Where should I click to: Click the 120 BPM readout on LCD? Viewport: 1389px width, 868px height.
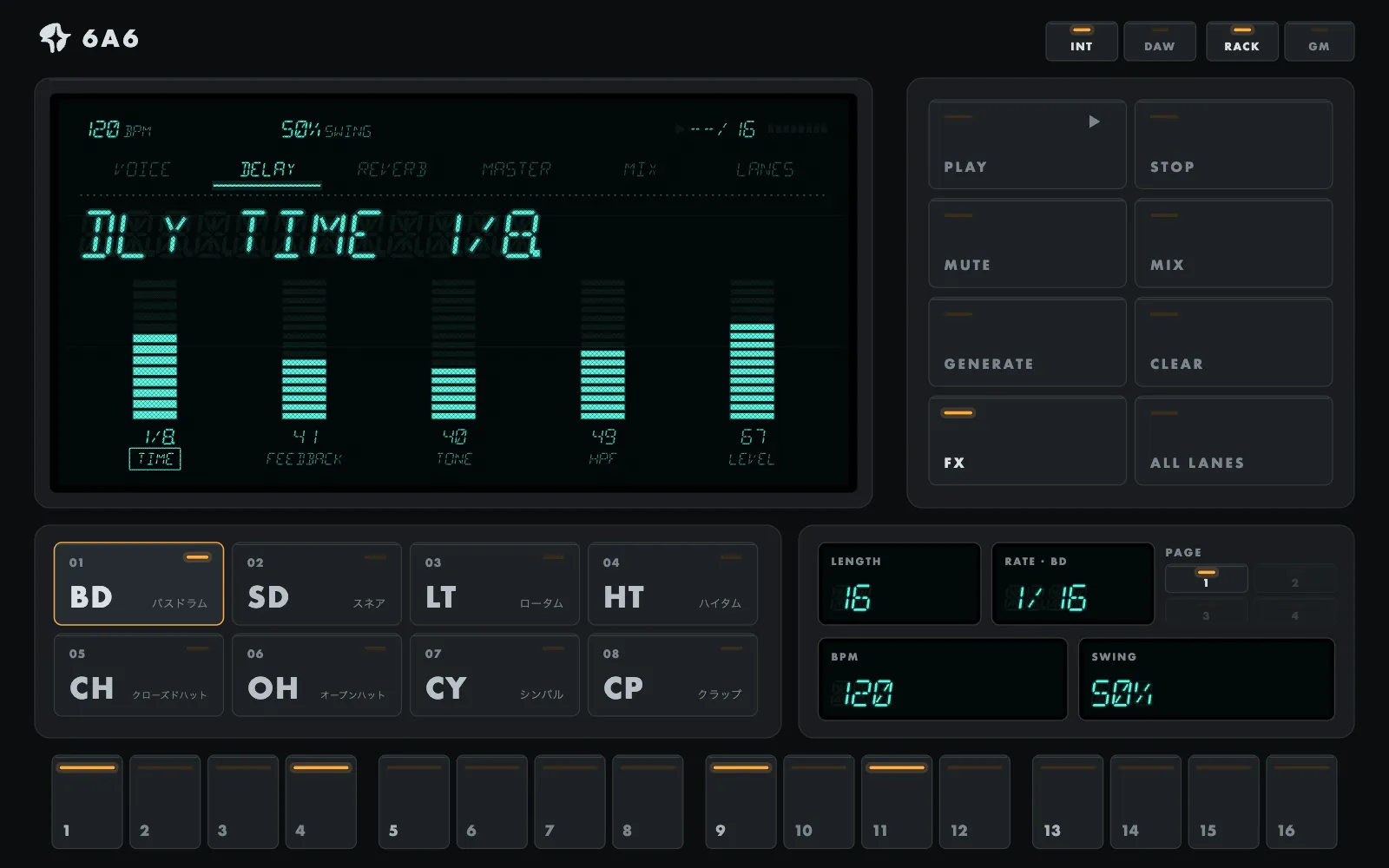[120, 130]
